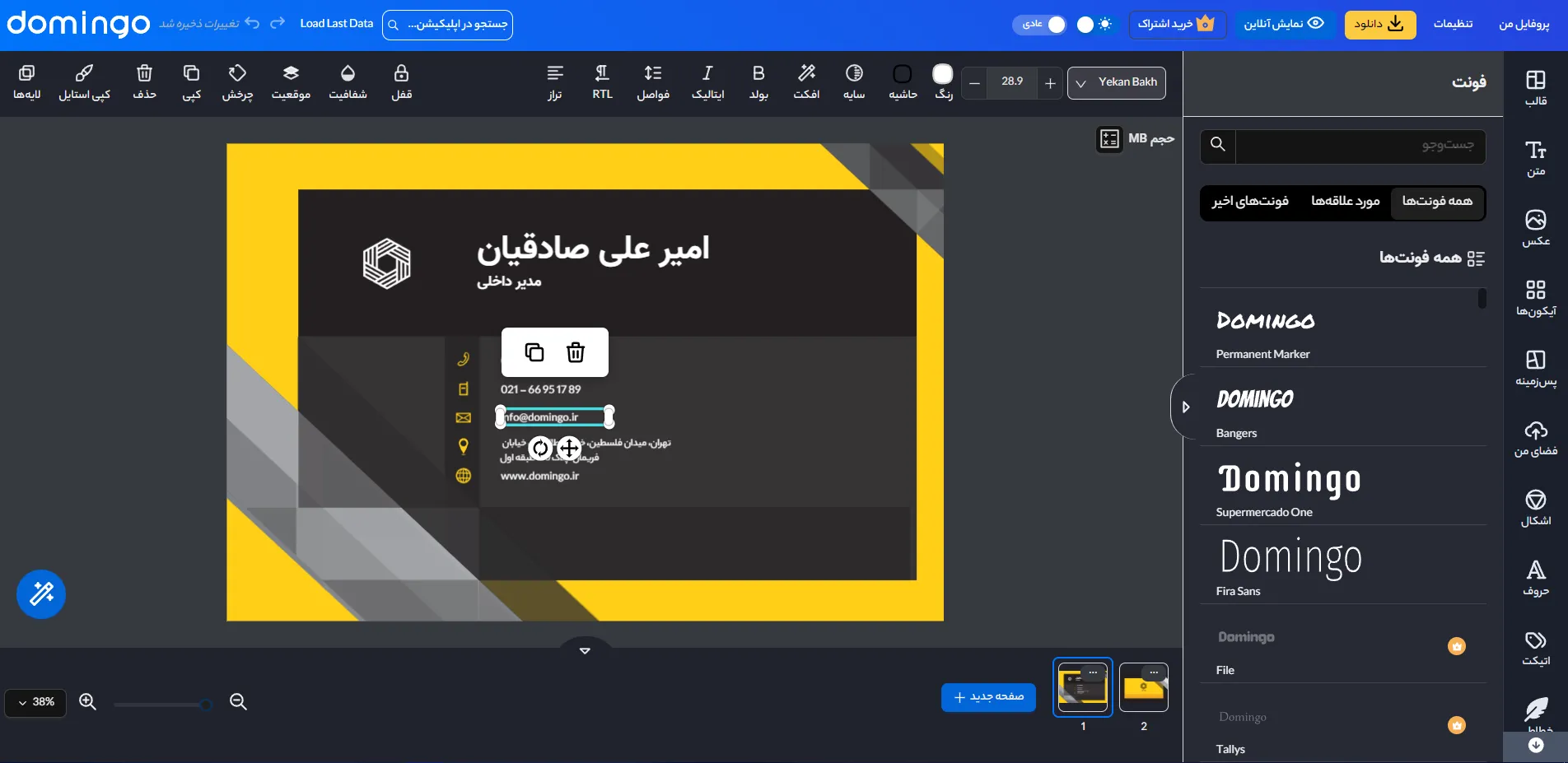Add a new page (صفحه جدید)
The height and width of the screenshot is (763, 1568).
pyautogui.click(x=988, y=697)
